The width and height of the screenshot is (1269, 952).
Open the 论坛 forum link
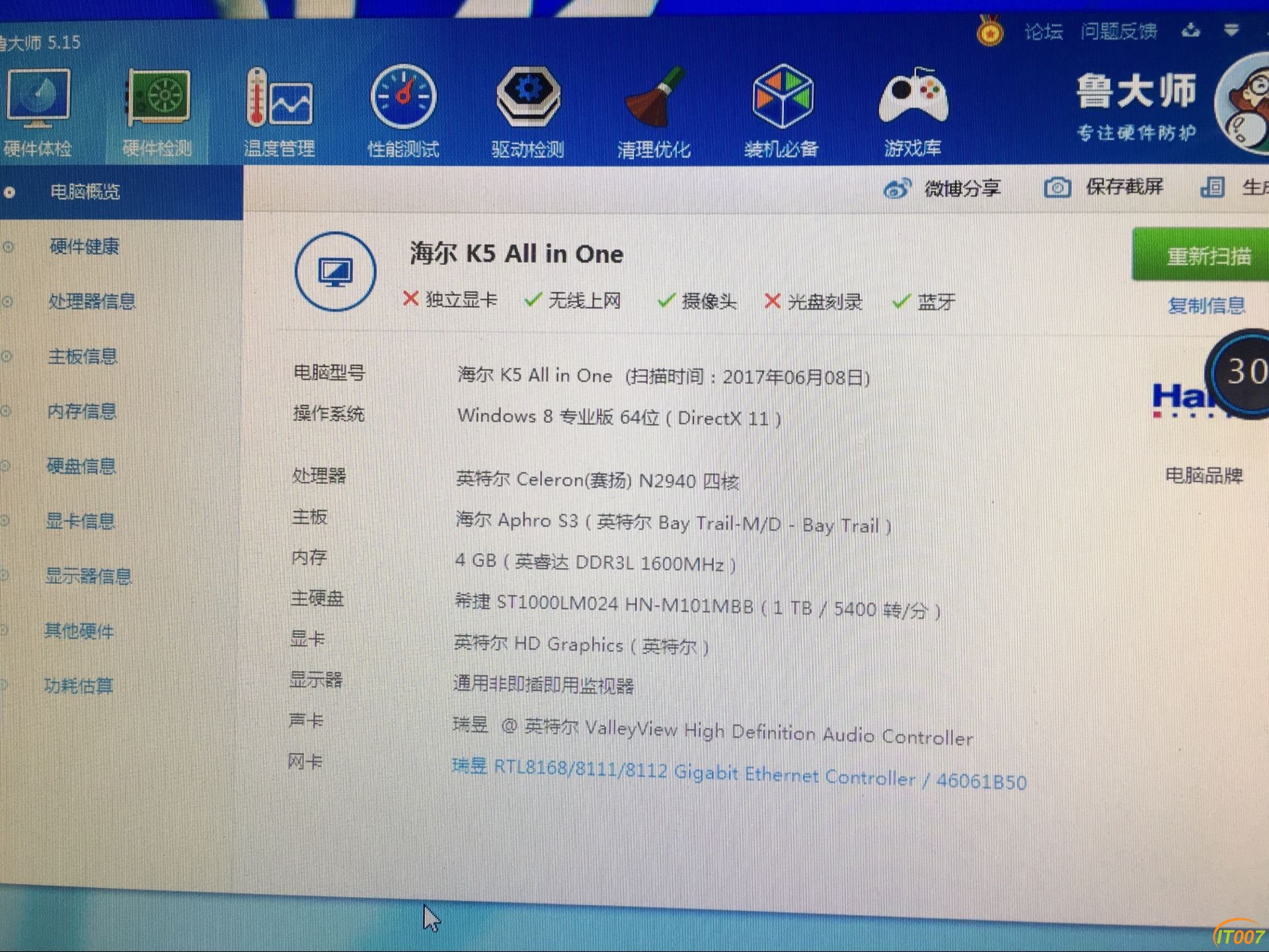tap(1044, 31)
